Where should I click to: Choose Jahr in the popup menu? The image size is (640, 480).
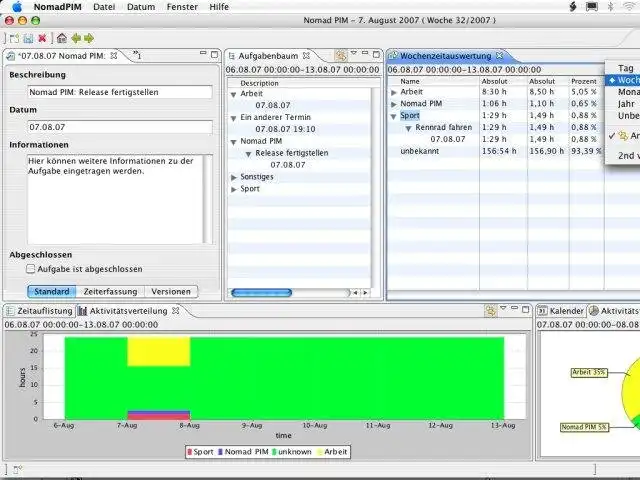click(625, 104)
